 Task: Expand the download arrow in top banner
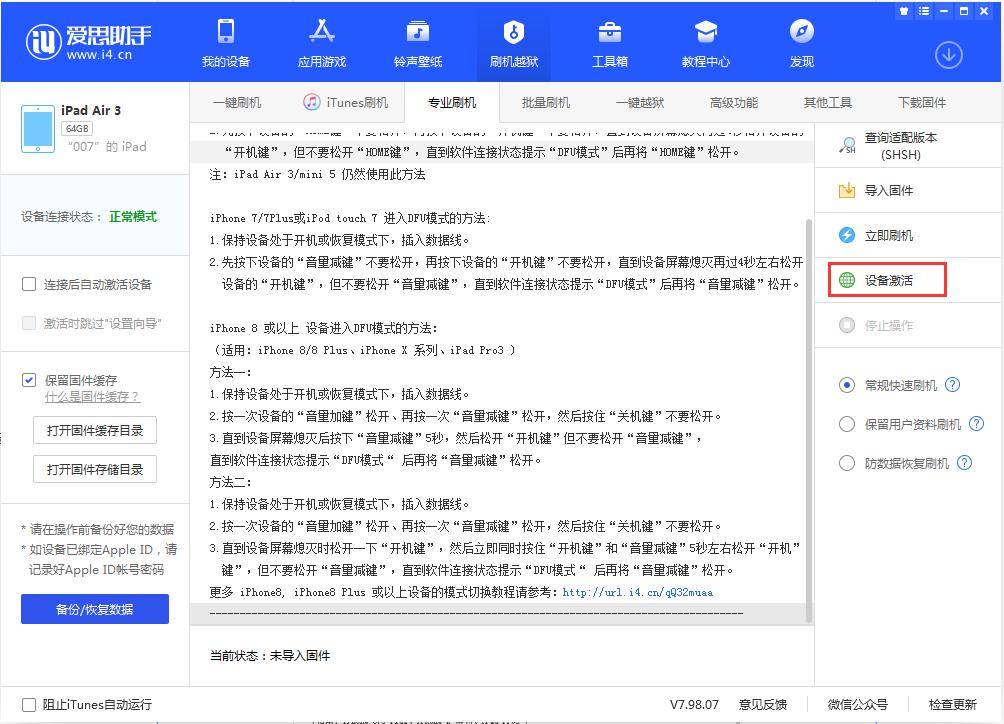coord(947,56)
